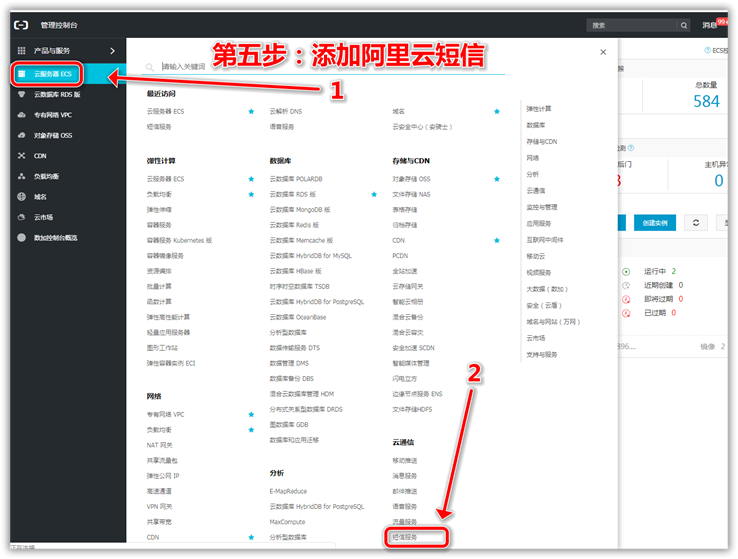Focus the 请输入关键词 product search field
738x559 pixels.
point(332,67)
